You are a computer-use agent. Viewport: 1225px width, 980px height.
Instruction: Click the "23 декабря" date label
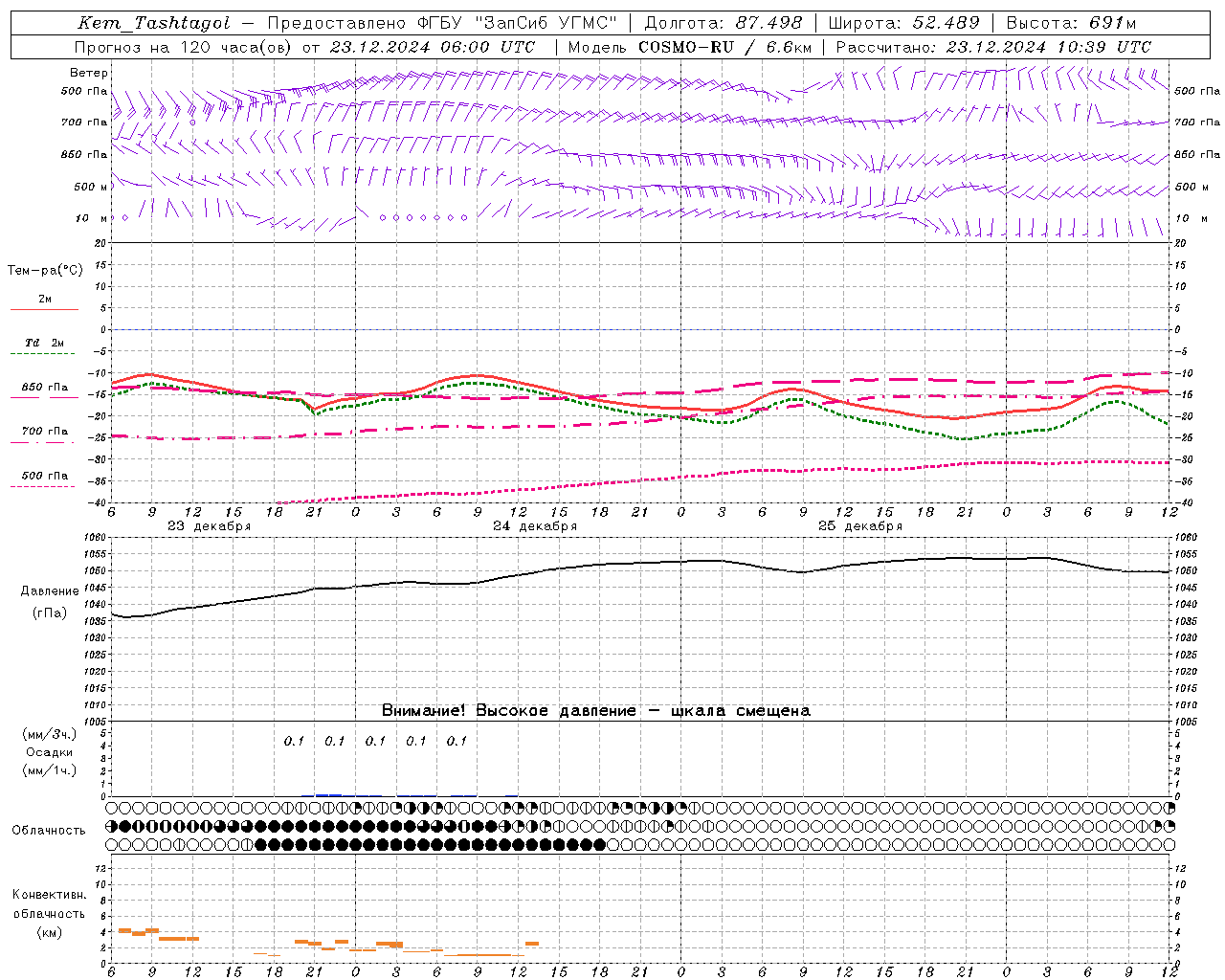coord(210,526)
